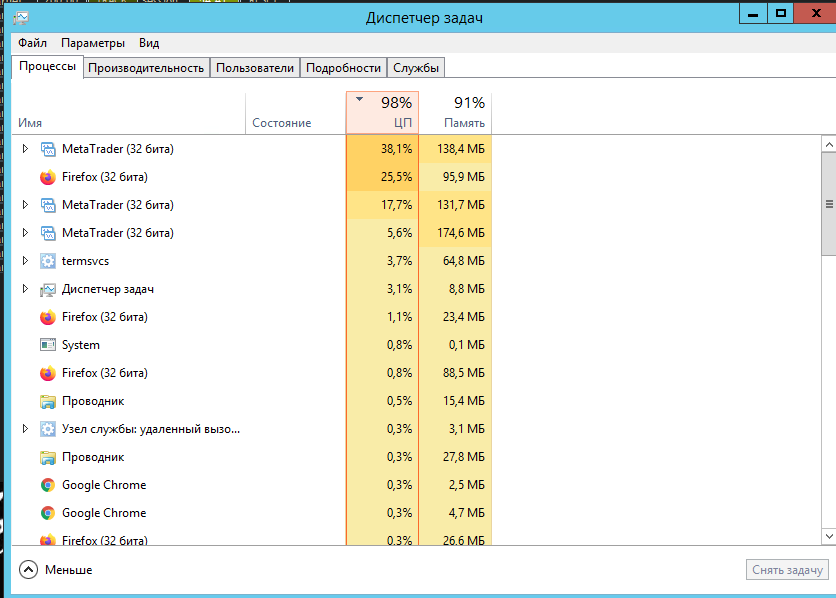Expand the termsvcs process group
This screenshot has height=598, width=836.
25,261
